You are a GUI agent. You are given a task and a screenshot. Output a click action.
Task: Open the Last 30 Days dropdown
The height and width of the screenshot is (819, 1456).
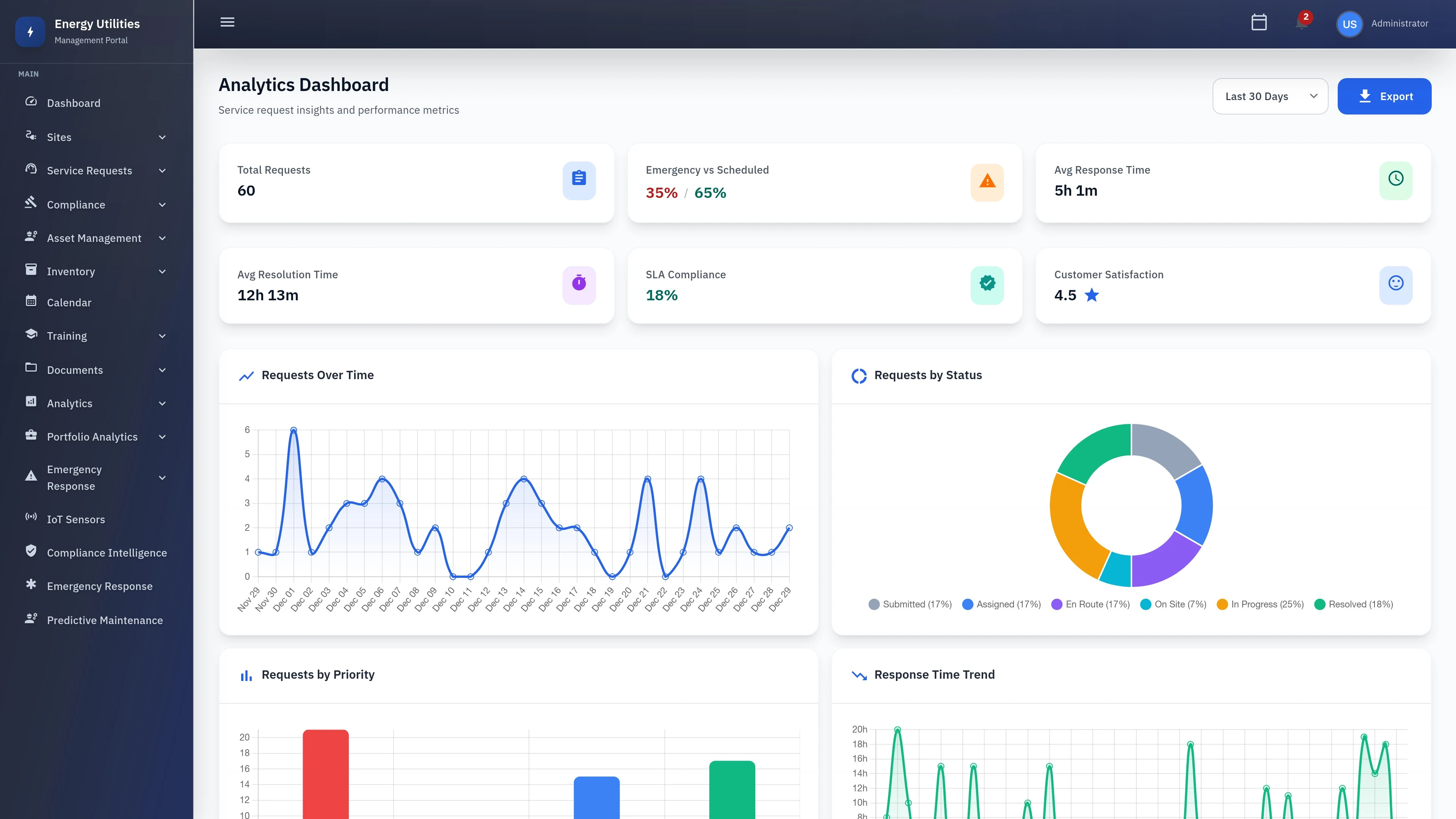point(1270,96)
